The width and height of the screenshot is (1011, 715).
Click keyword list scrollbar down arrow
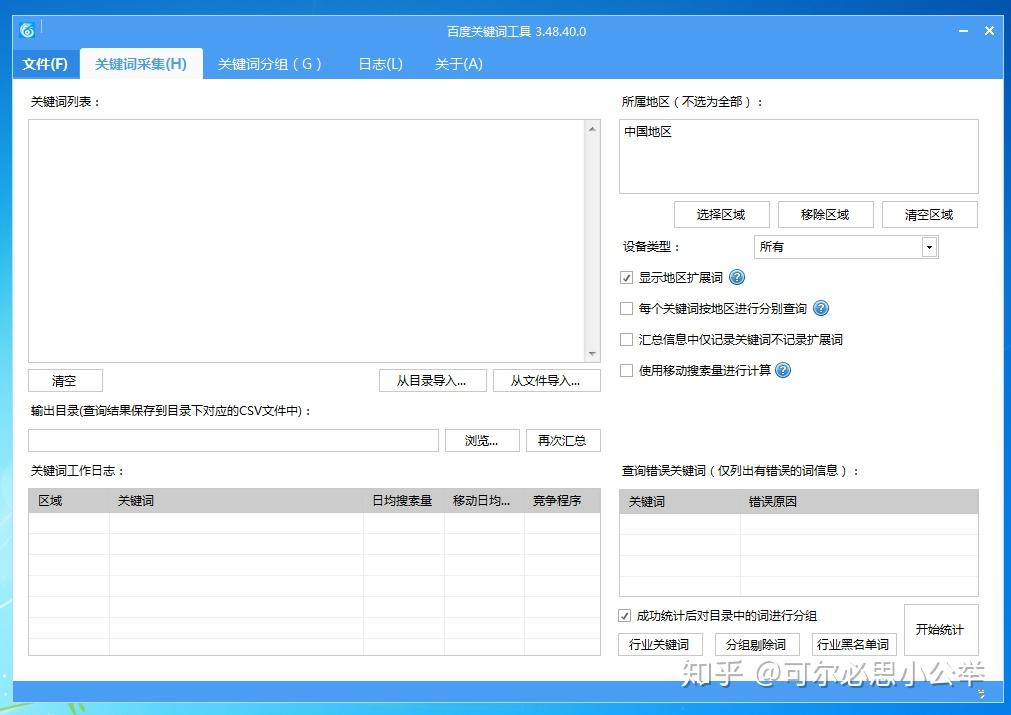pyautogui.click(x=592, y=354)
